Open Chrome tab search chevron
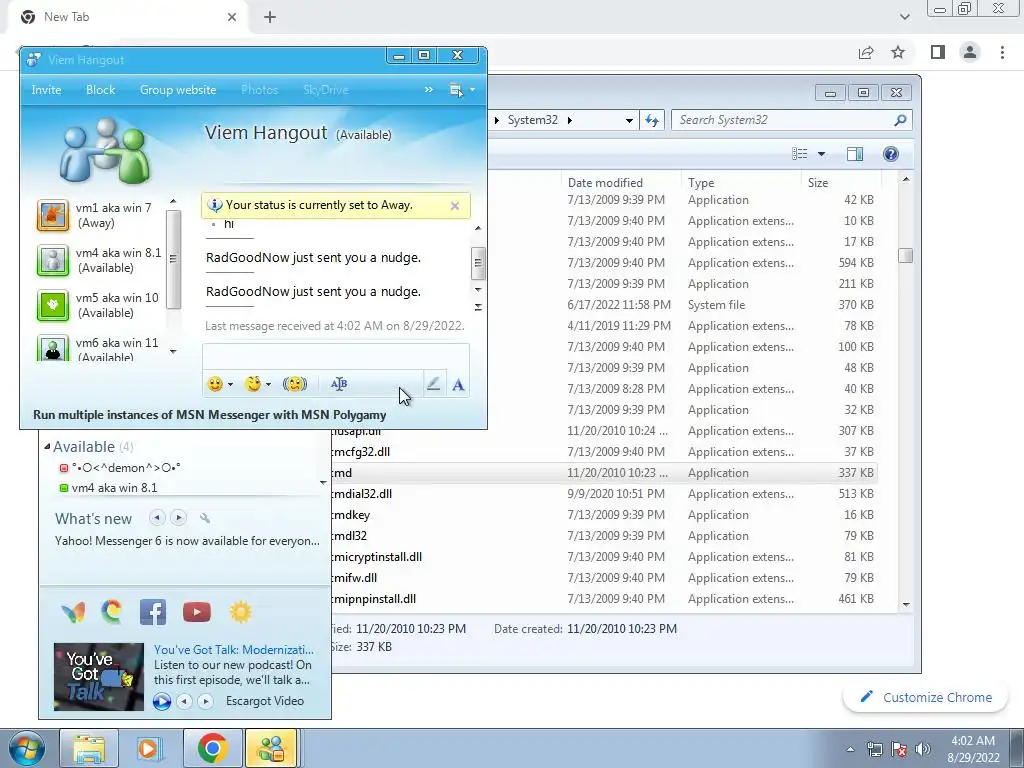Screen dimensions: 1024x768 (x=904, y=17)
